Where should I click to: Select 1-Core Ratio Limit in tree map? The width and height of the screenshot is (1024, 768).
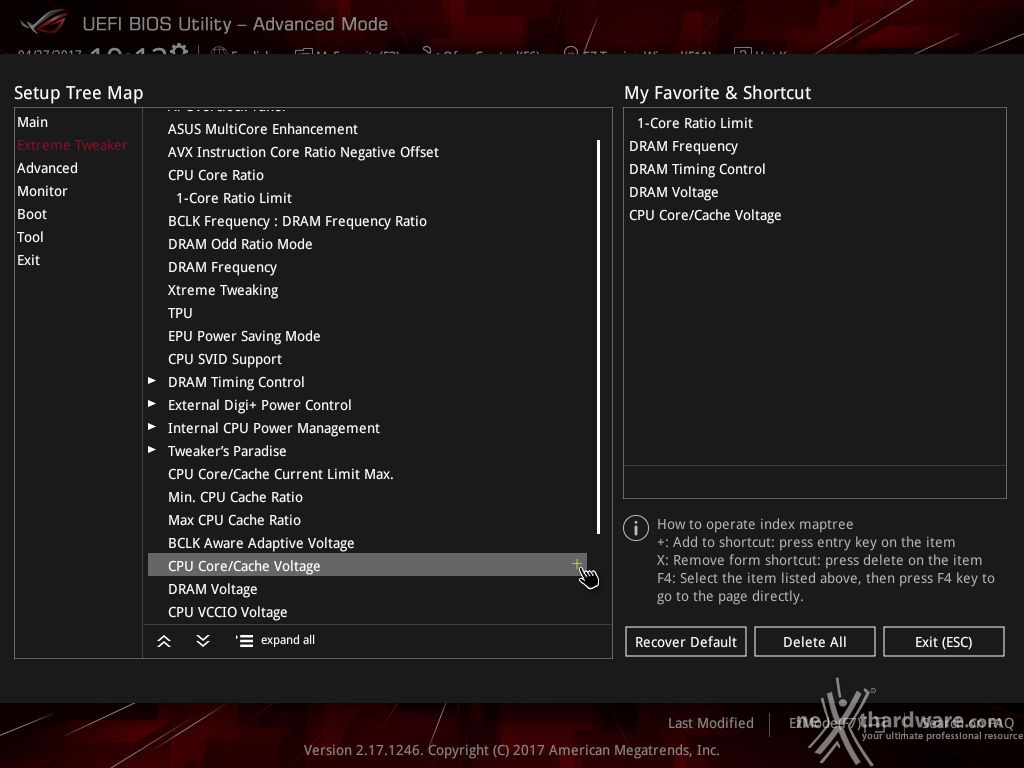pyautogui.click(x=234, y=198)
